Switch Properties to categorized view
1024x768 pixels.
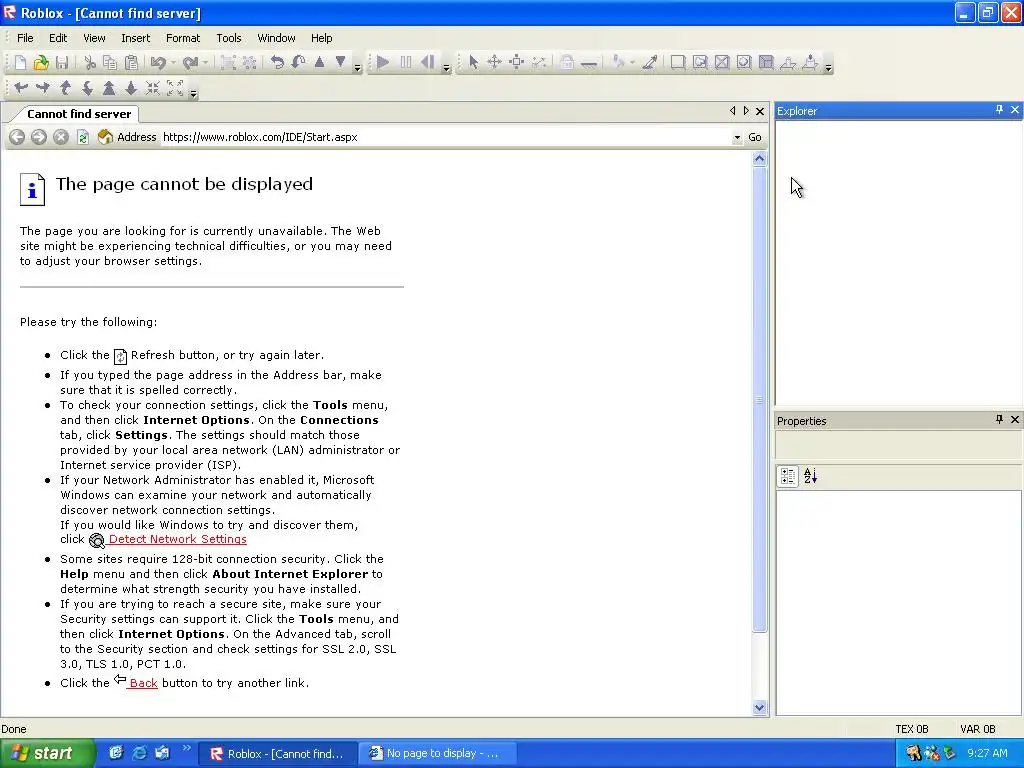coord(788,477)
